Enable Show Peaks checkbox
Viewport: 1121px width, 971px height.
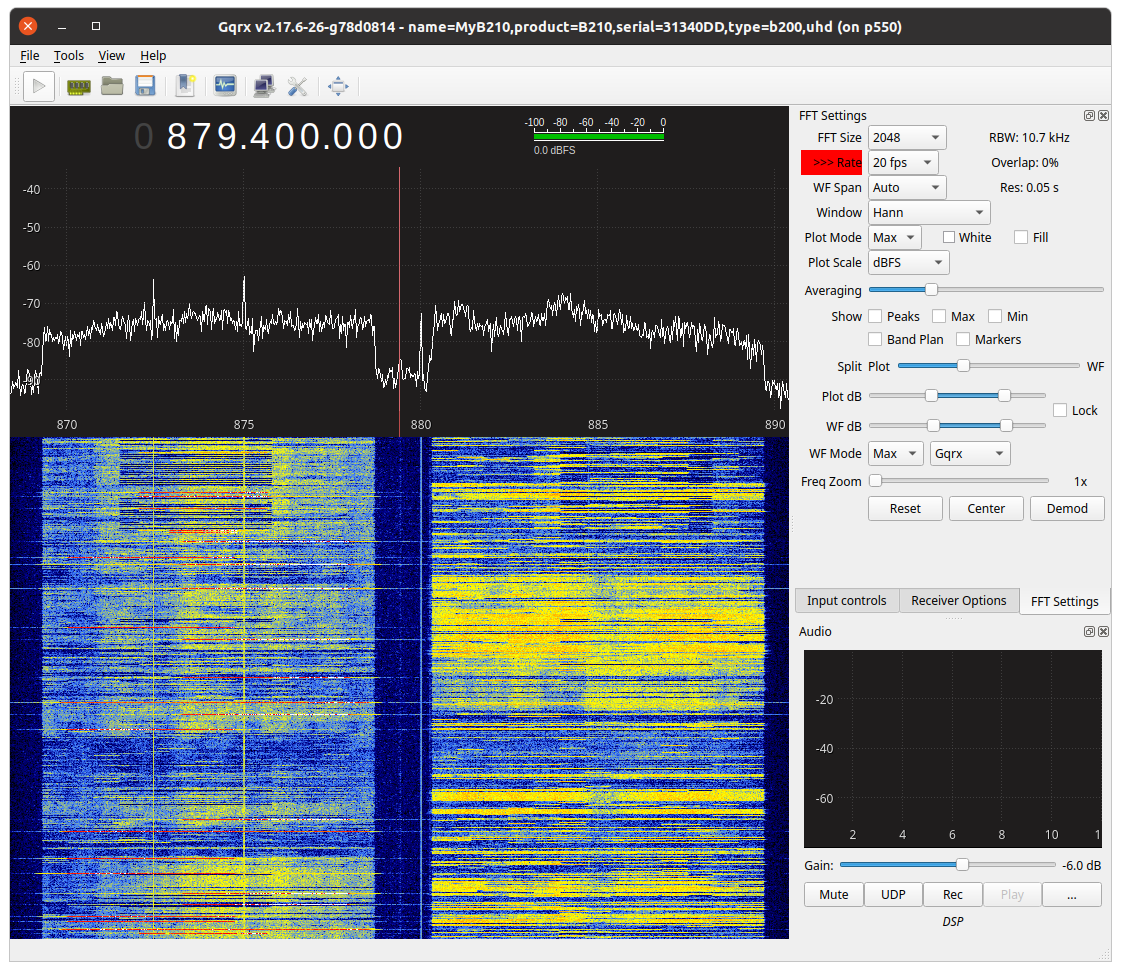(x=875, y=316)
